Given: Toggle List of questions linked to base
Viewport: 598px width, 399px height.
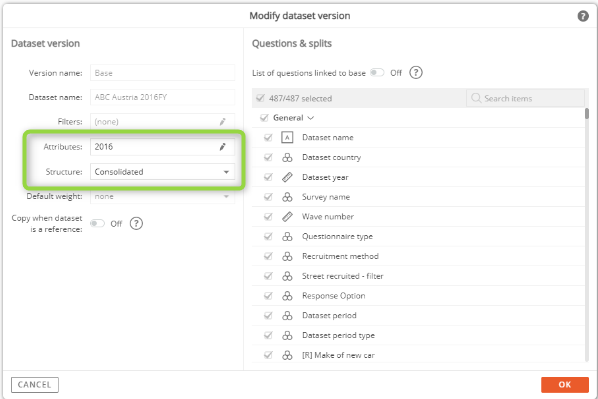Looking at the screenshot, I should tap(377, 72).
